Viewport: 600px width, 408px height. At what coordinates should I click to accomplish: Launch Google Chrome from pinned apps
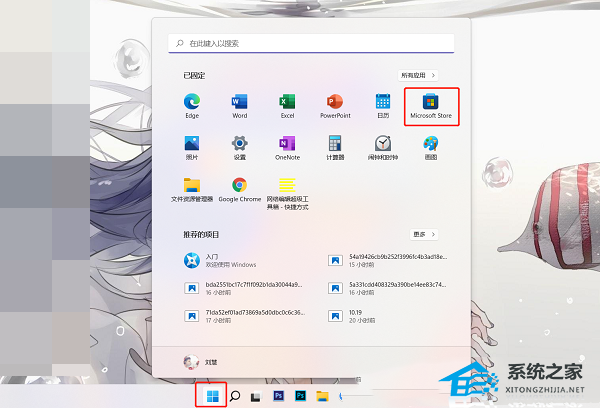pos(240,188)
